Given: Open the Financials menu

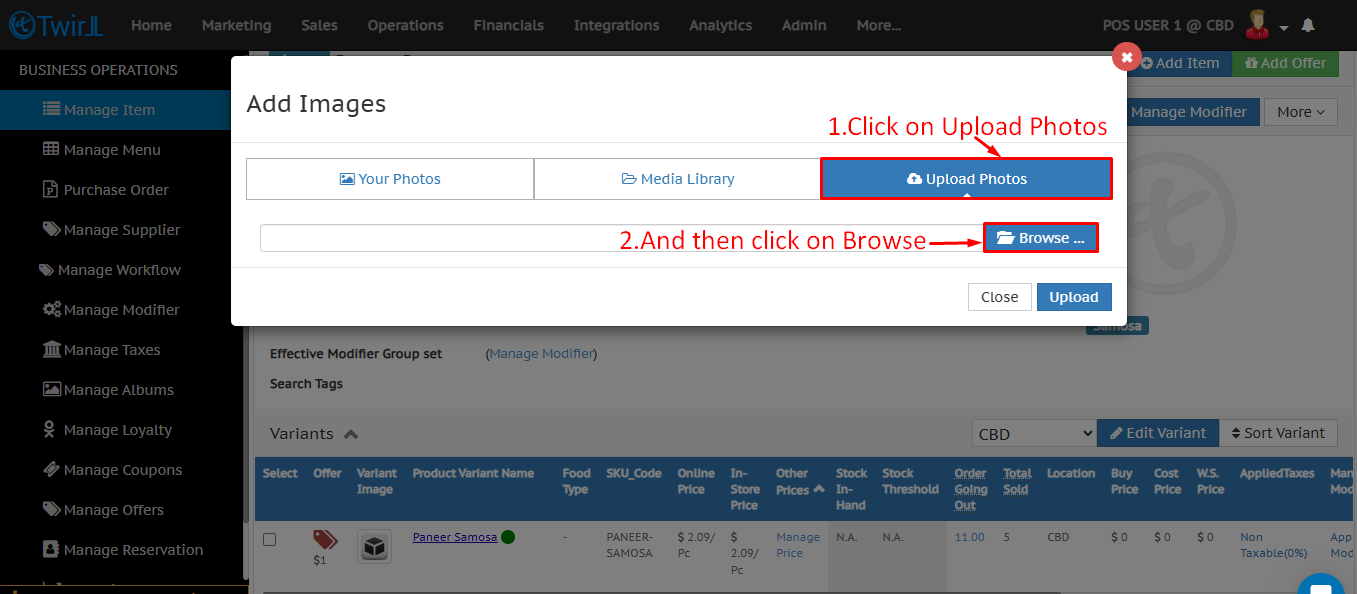Looking at the screenshot, I should tap(508, 25).
